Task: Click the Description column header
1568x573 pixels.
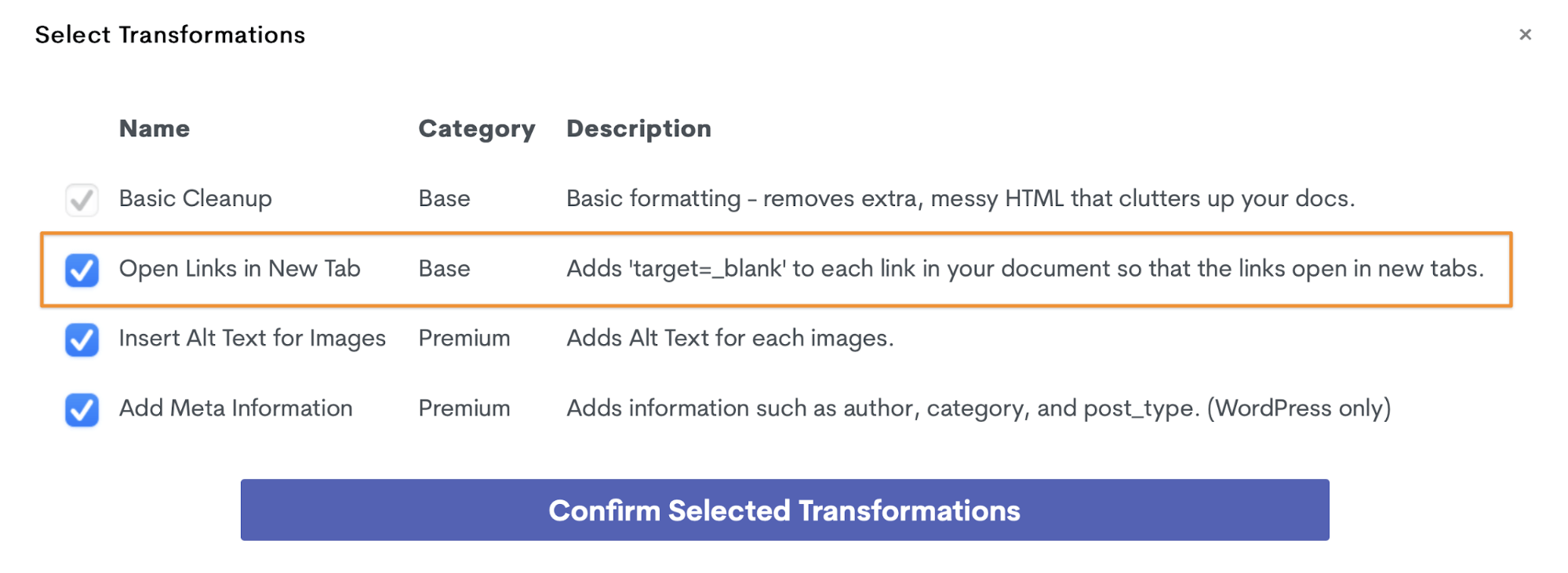Action: [638, 129]
